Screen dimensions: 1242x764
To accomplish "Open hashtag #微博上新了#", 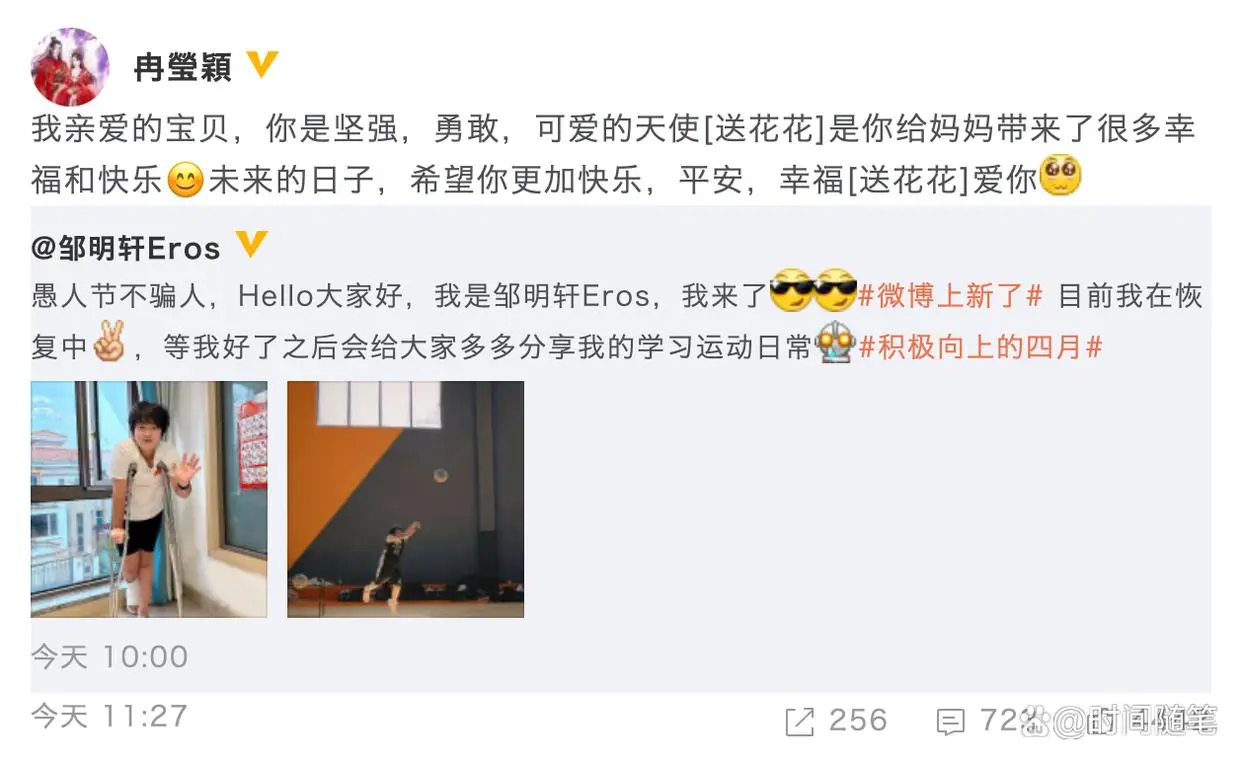I will [951, 296].
